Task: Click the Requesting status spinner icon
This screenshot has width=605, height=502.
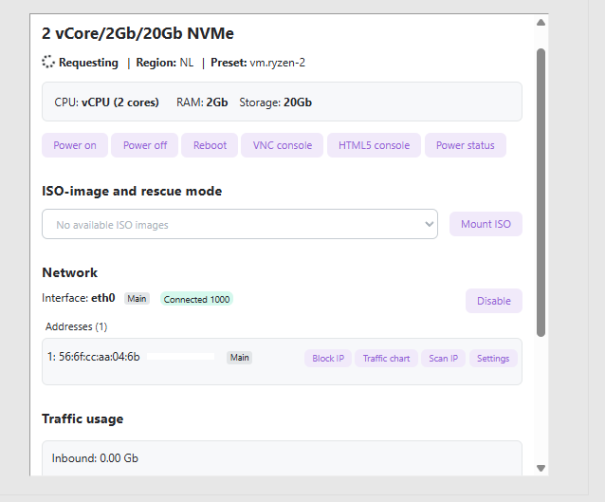Action: click(x=48, y=62)
